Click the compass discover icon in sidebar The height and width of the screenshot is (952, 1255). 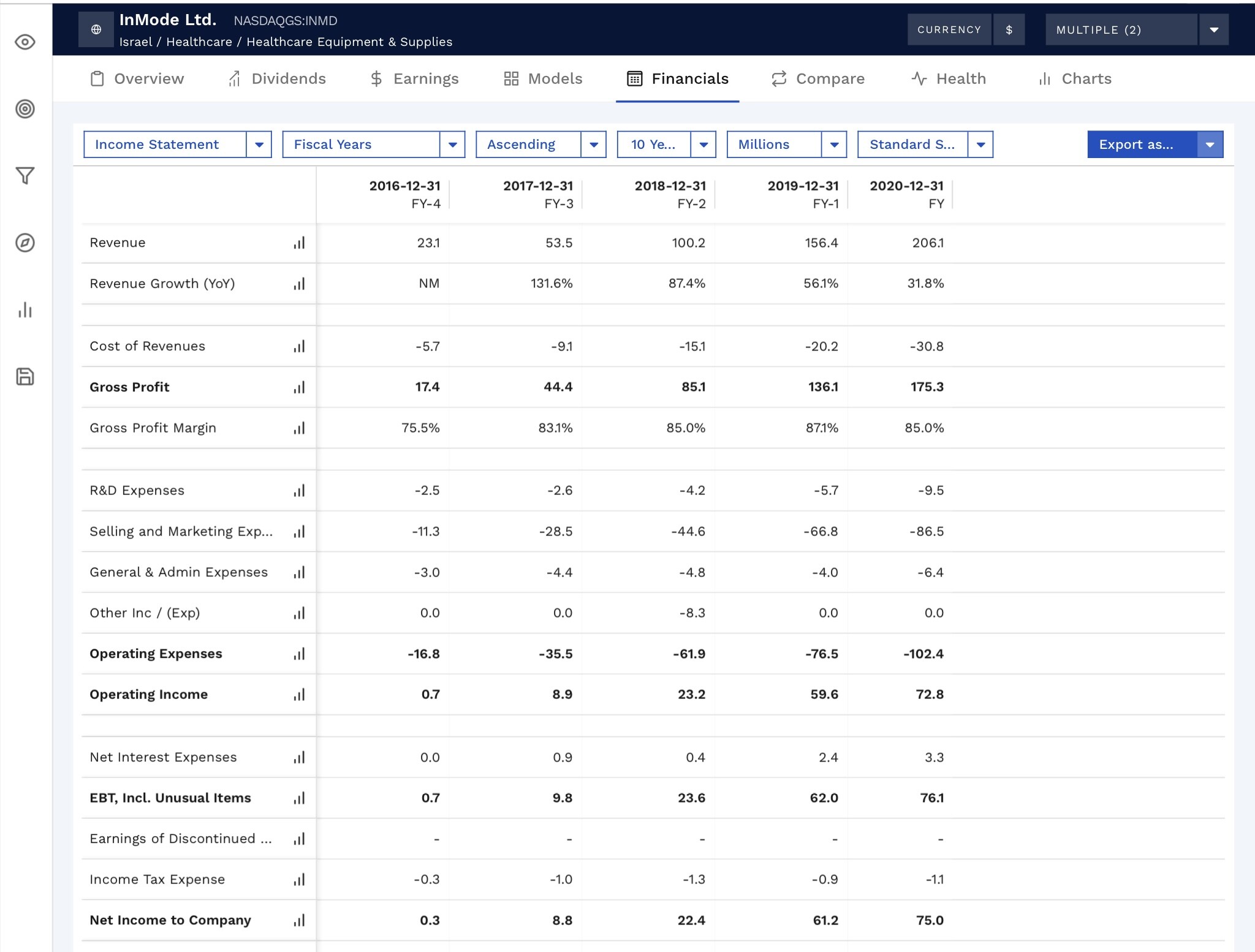[x=25, y=243]
